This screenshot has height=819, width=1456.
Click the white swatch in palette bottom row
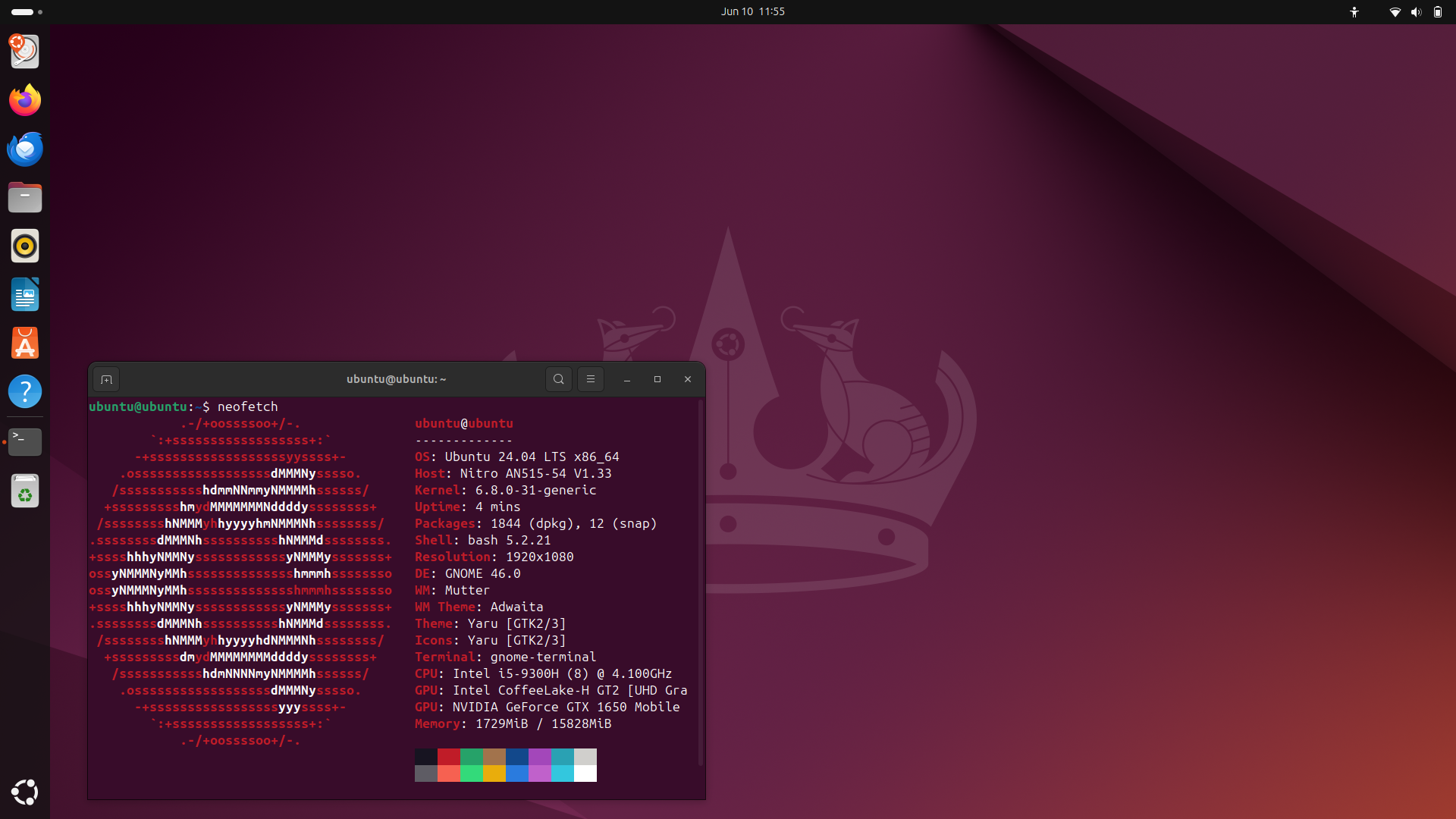[585, 773]
